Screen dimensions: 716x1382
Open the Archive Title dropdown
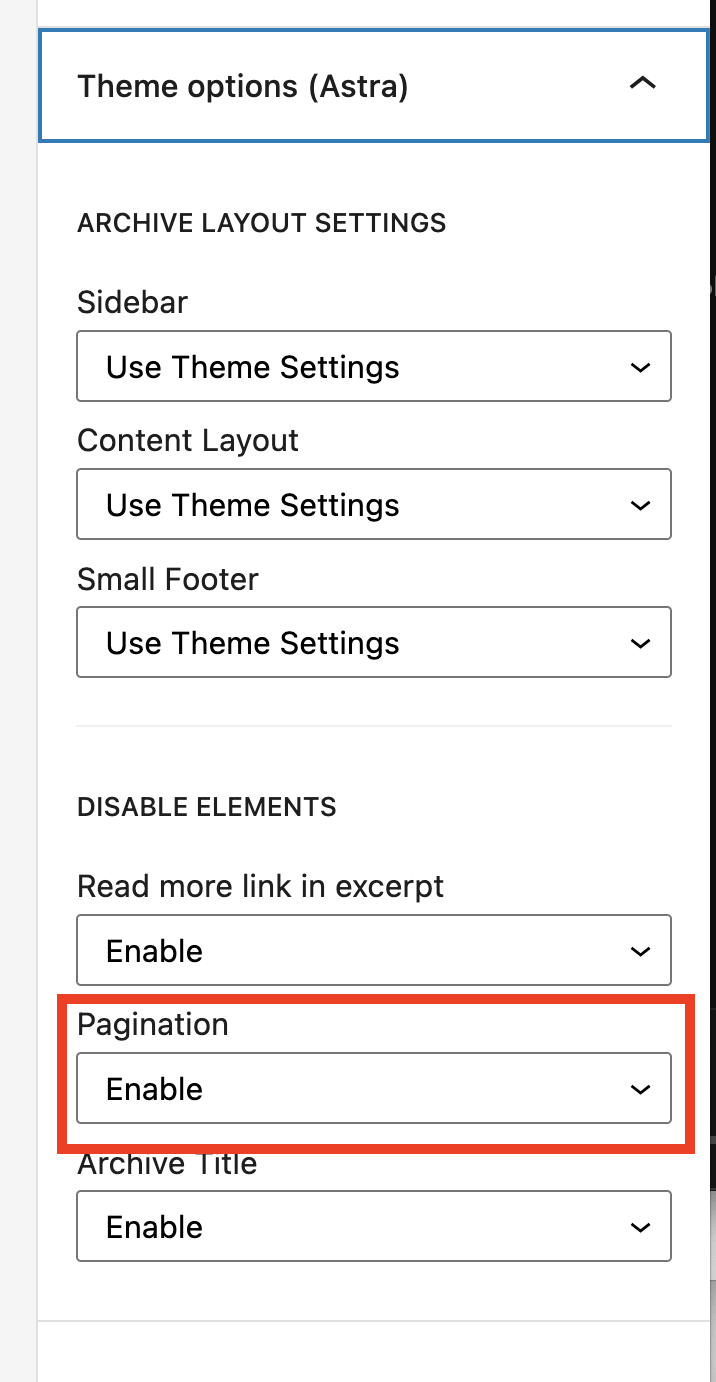tap(374, 1226)
